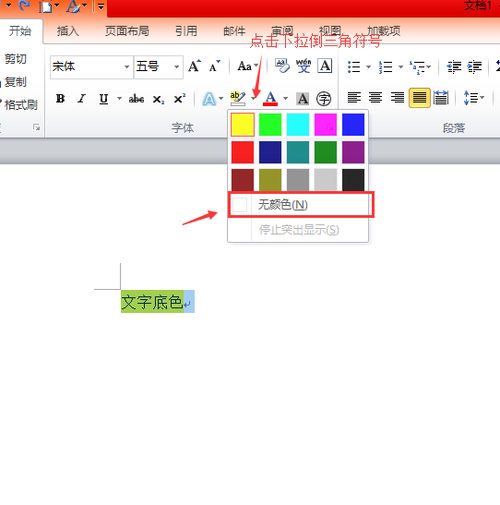Switch to the 页面布局 tab
The height and width of the screenshot is (505, 500).
pyautogui.click(x=127, y=31)
